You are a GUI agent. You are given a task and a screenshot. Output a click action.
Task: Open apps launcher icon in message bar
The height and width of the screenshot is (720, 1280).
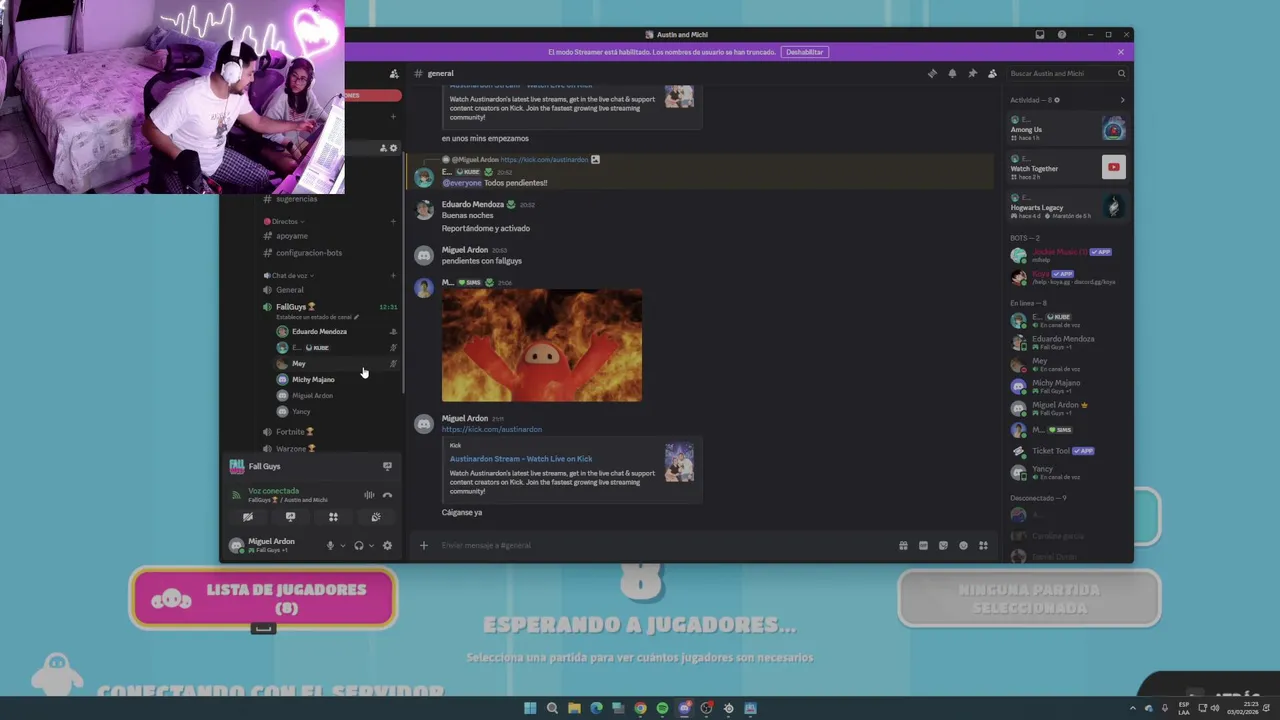coord(983,545)
